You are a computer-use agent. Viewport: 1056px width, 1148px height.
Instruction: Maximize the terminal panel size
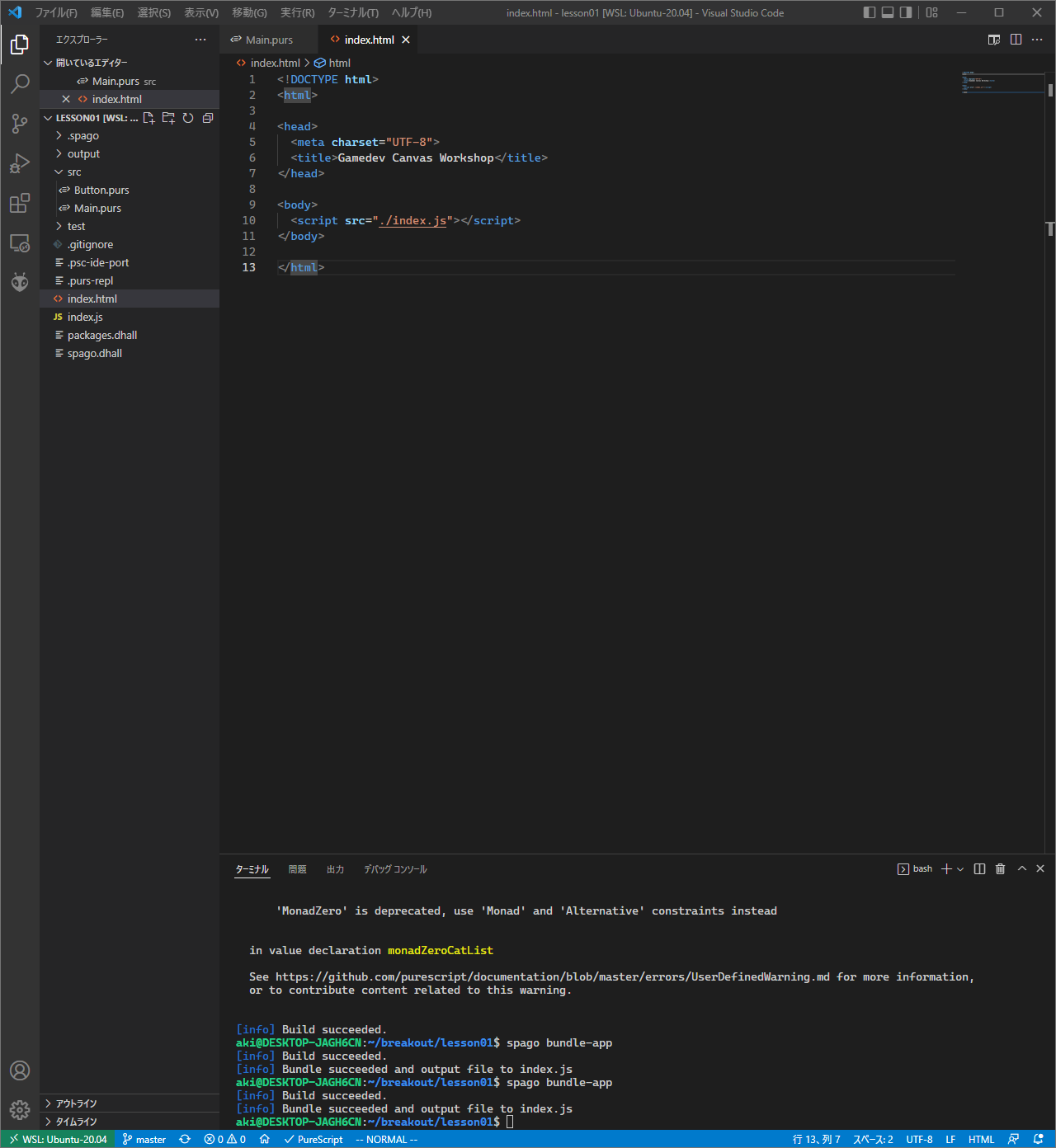click(1021, 868)
